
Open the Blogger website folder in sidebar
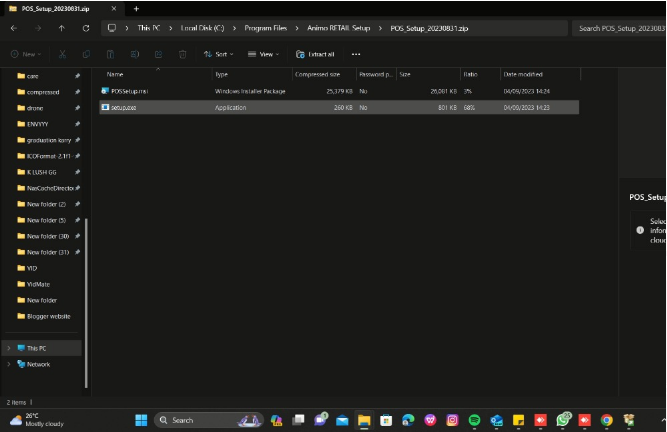[x=48, y=316]
